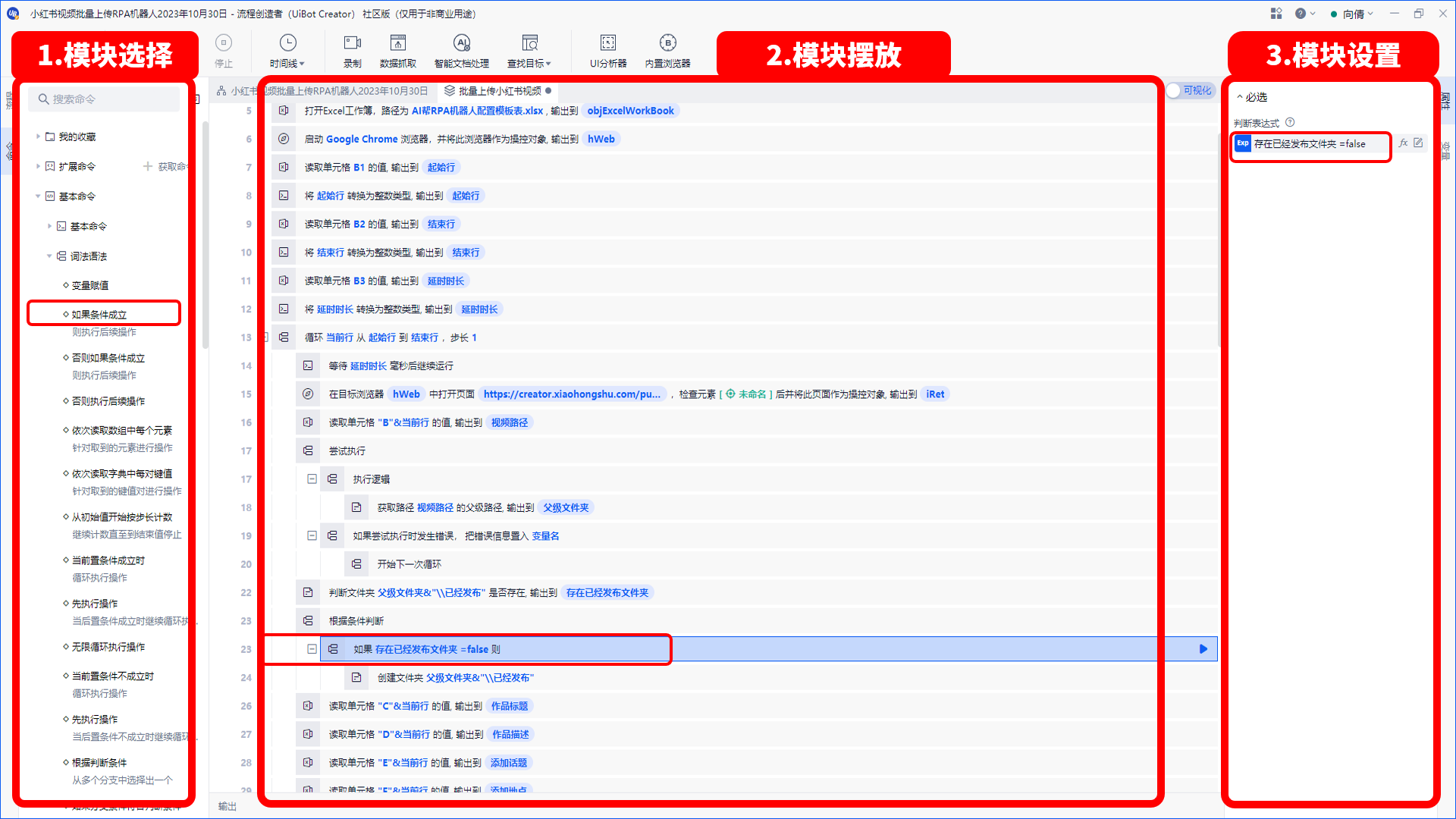1456x819 pixels.
Task: Run from the selected line play arrow
Action: (x=1203, y=649)
